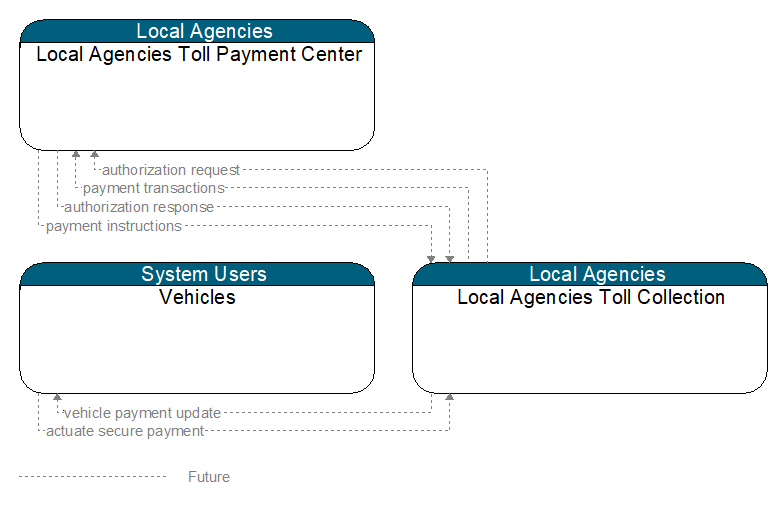Select the Local Agencies Toll Collection title
The height and width of the screenshot is (505, 783).
pos(591,297)
